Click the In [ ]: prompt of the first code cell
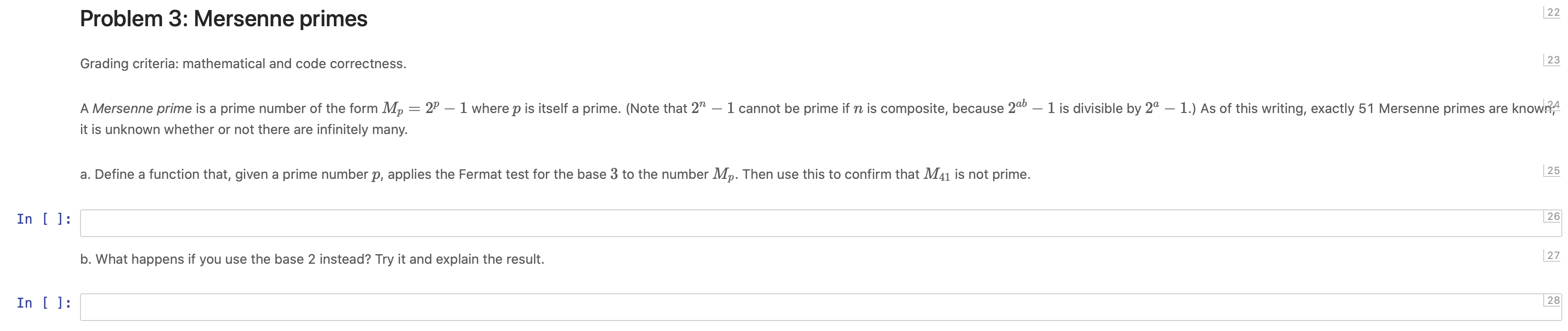The image size is (1568, 331). [x=44, y=218]
